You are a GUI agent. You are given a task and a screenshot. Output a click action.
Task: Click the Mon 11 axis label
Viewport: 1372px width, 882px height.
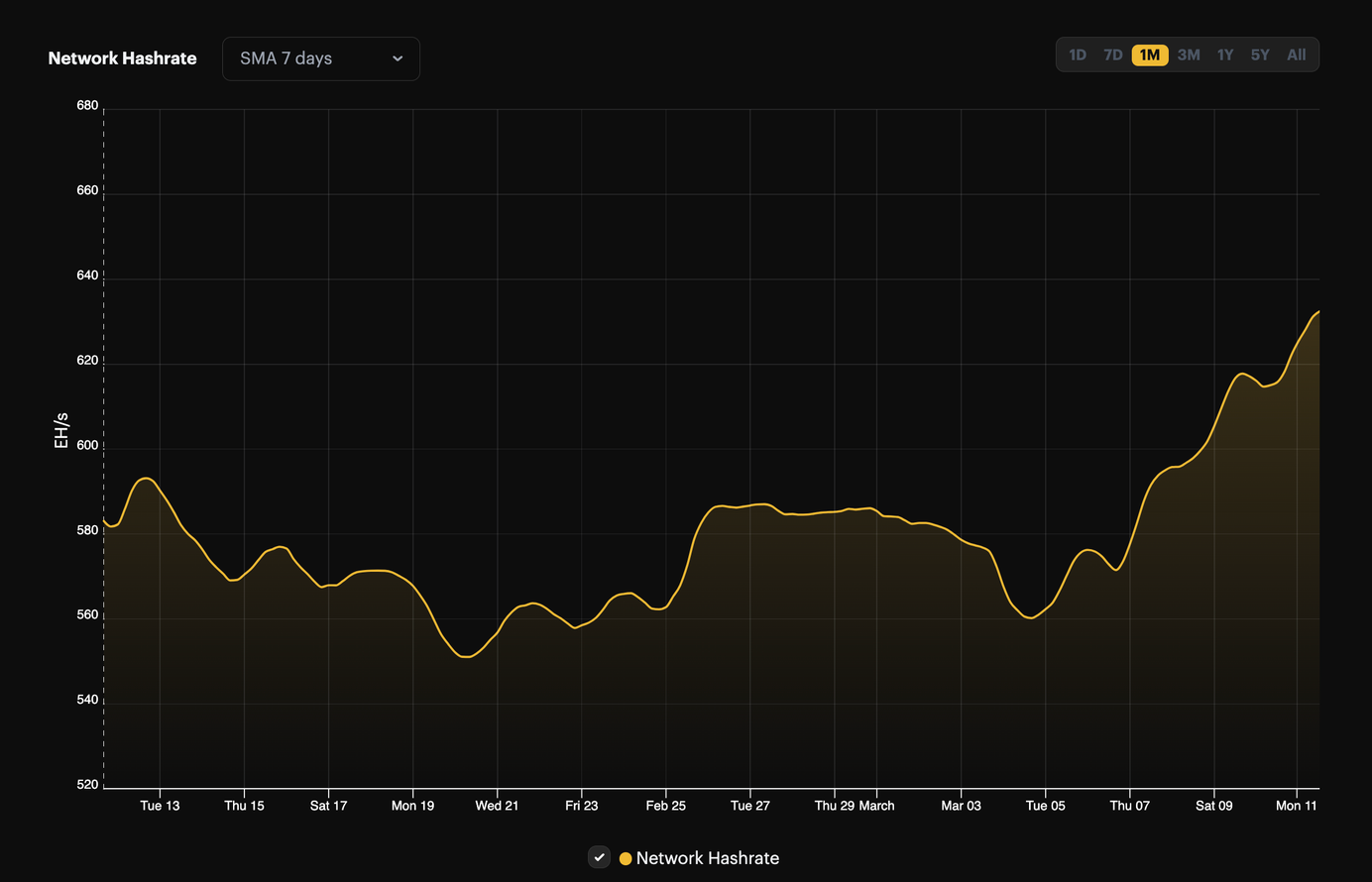pos(1297,806)
